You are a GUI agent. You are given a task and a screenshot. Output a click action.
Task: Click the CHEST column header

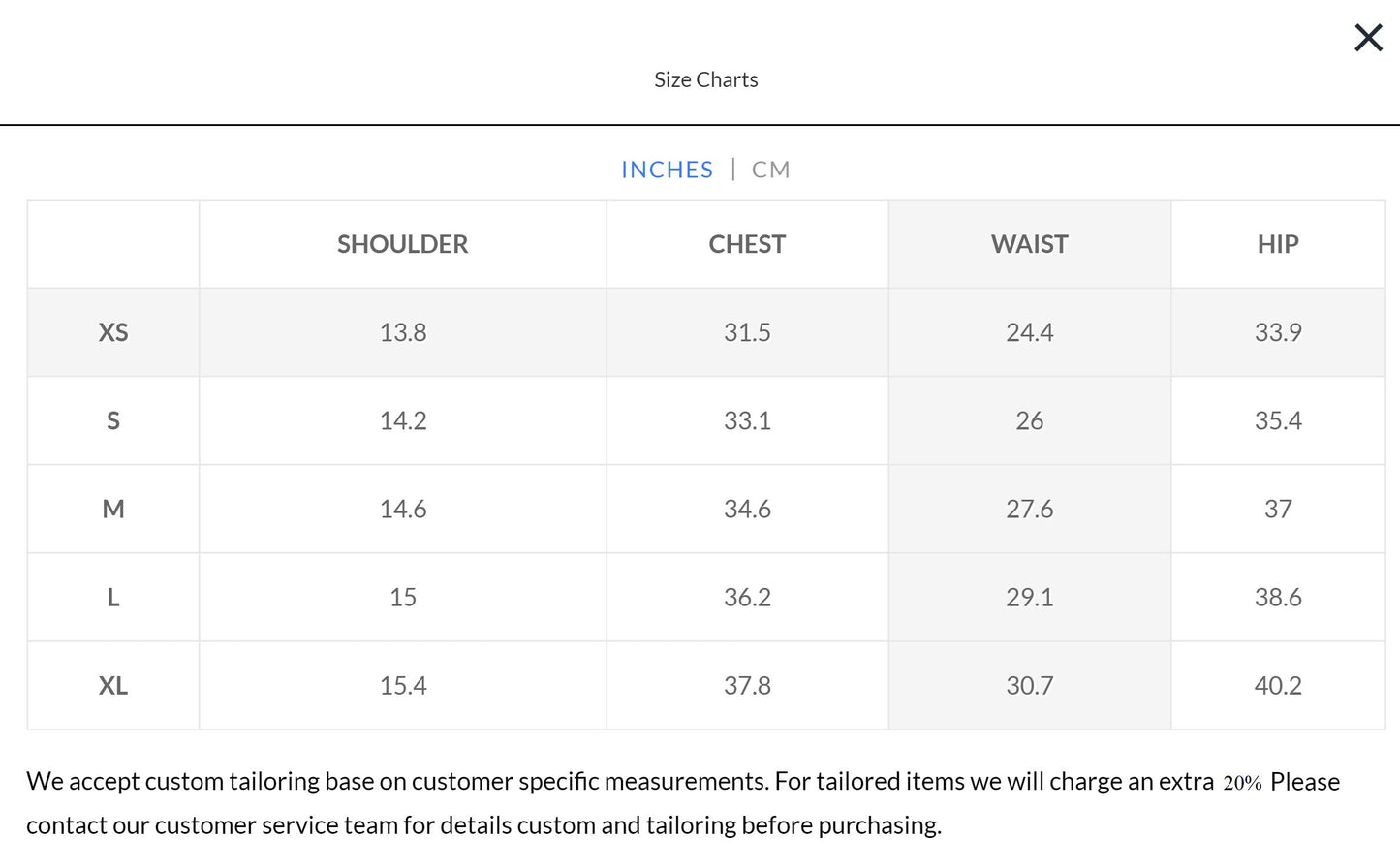click(x=747, y=244)
